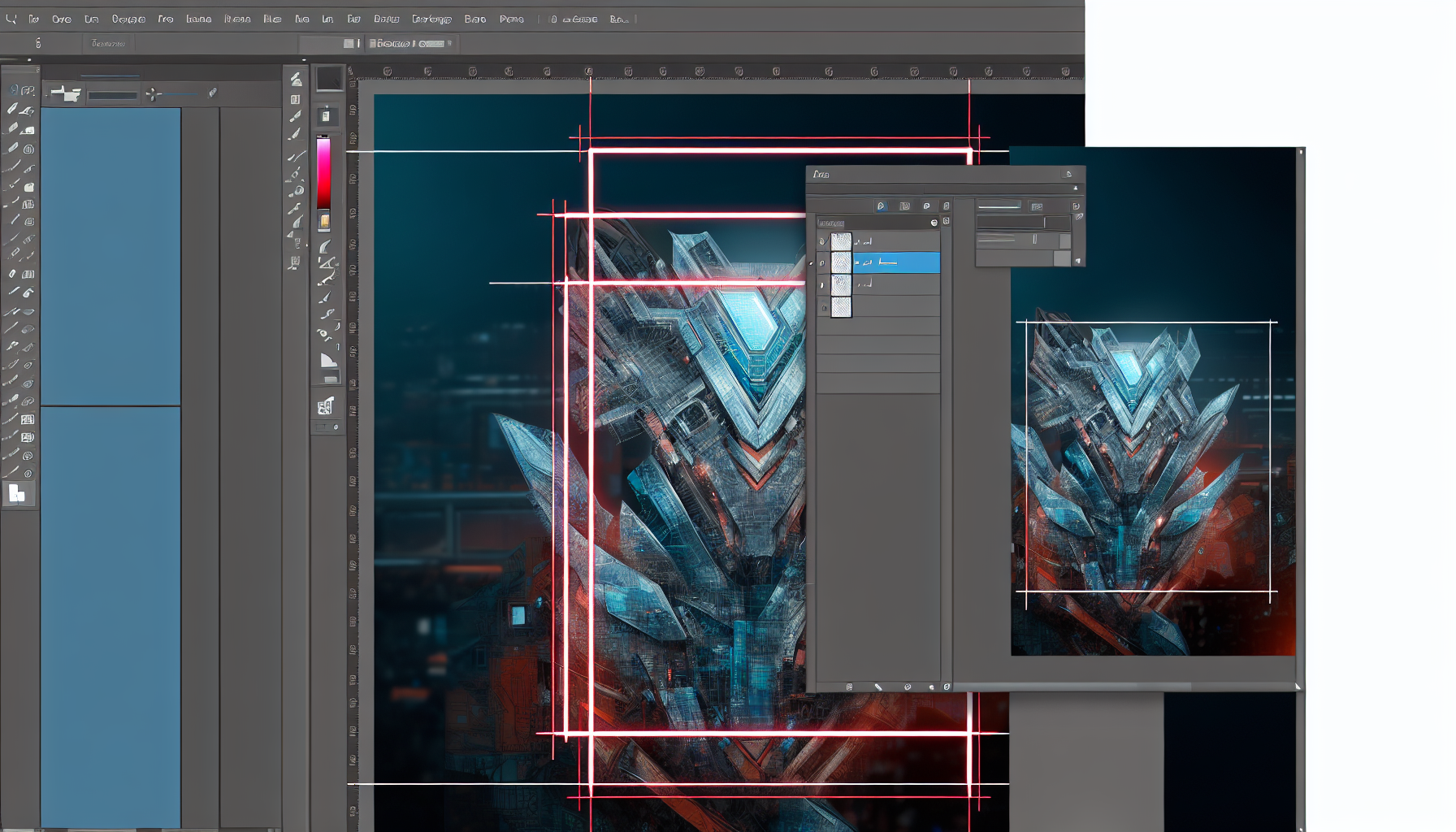
Task: Click the dark square swatch above the pink gradient
Action: 329,79
